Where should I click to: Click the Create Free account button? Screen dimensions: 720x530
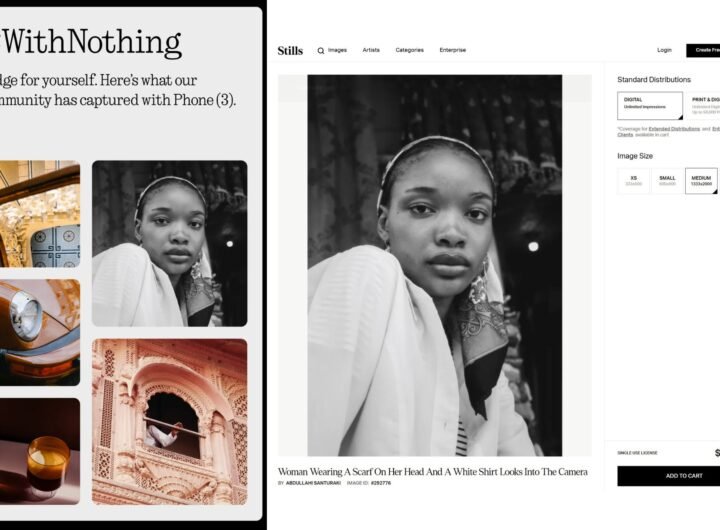(703, 50)
